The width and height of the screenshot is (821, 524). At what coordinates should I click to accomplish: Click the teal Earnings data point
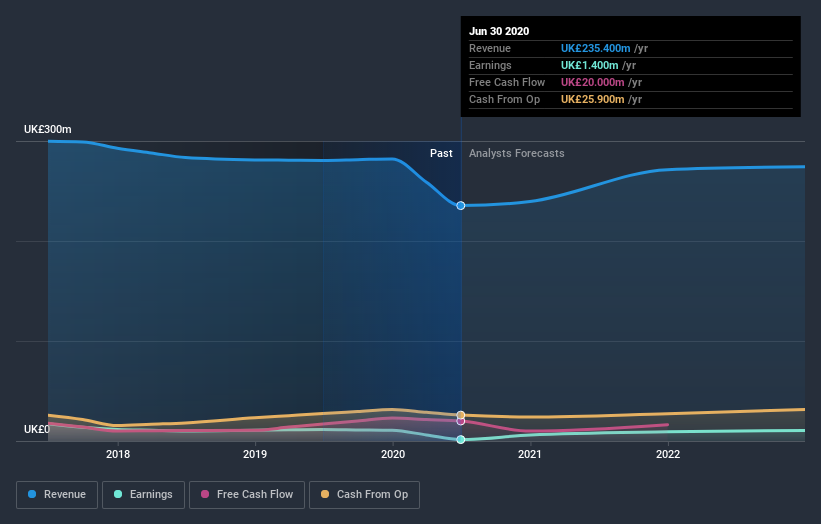(x=461, y=440)
